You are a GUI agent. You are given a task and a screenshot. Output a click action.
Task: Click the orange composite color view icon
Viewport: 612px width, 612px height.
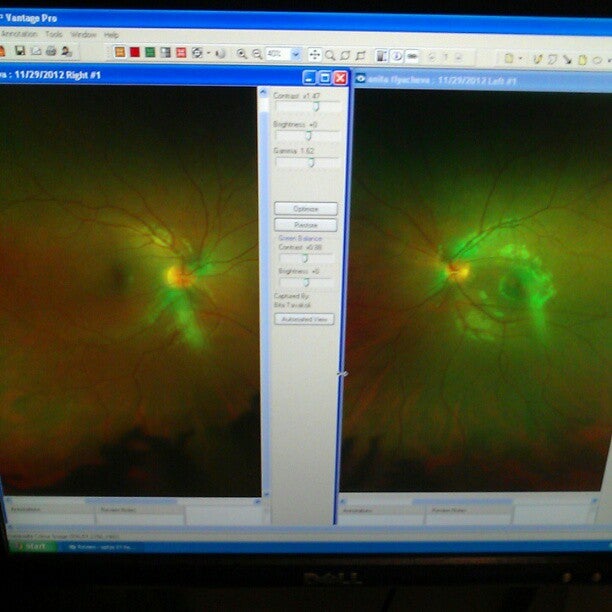point(119,52)
